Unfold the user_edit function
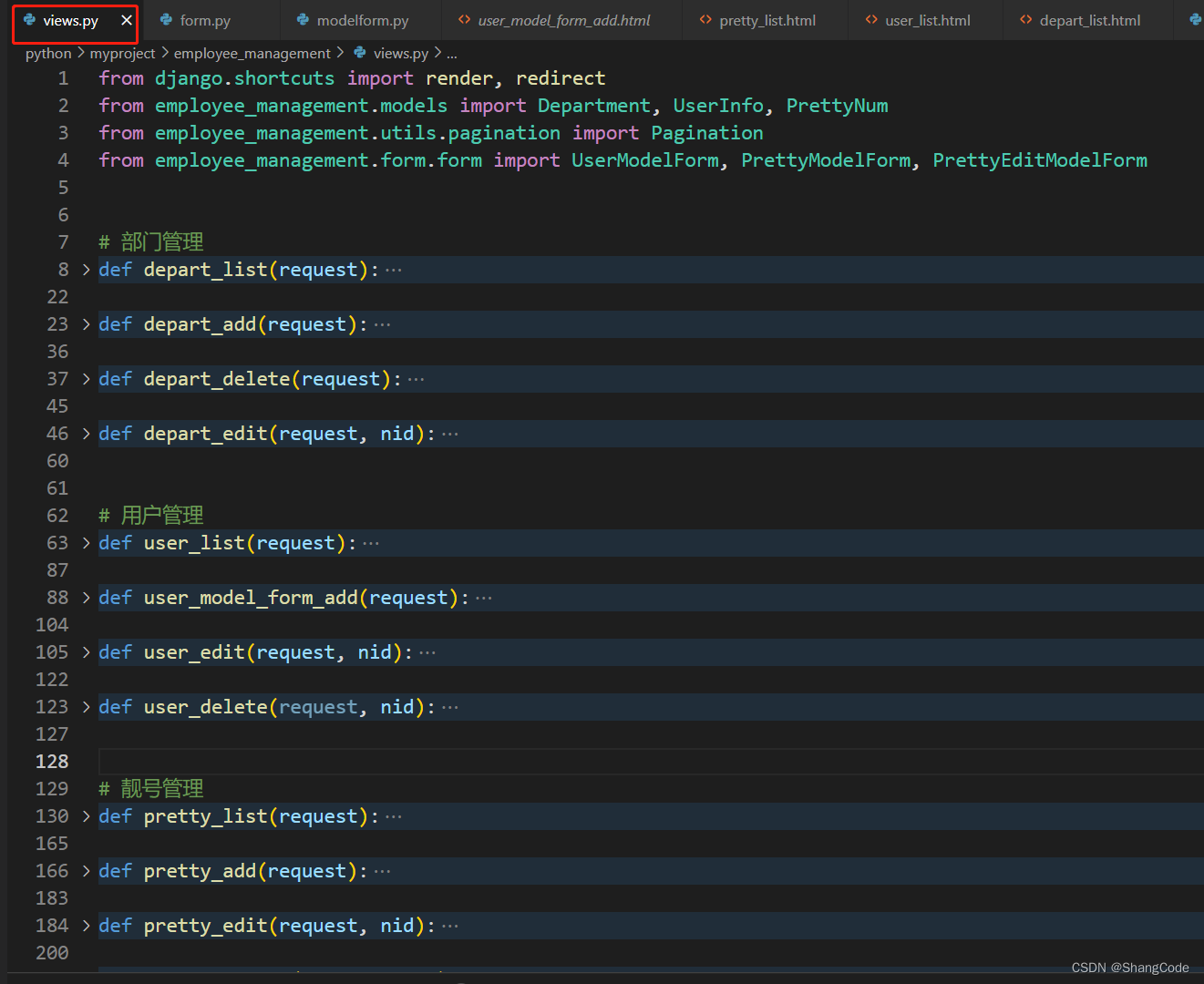Screen dimensions: 1204x984 (x=86, y=652)
